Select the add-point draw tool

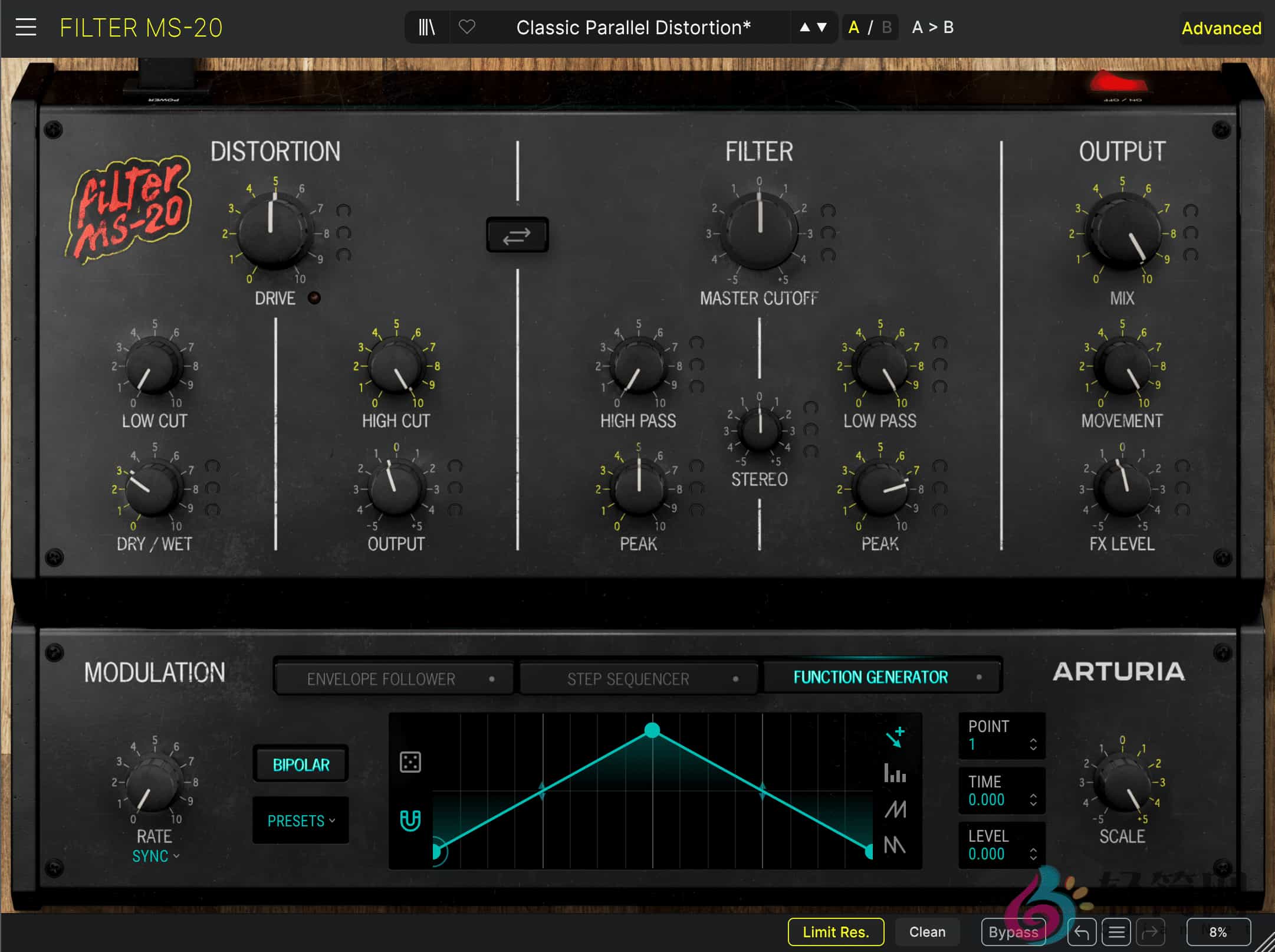(895, 737)
